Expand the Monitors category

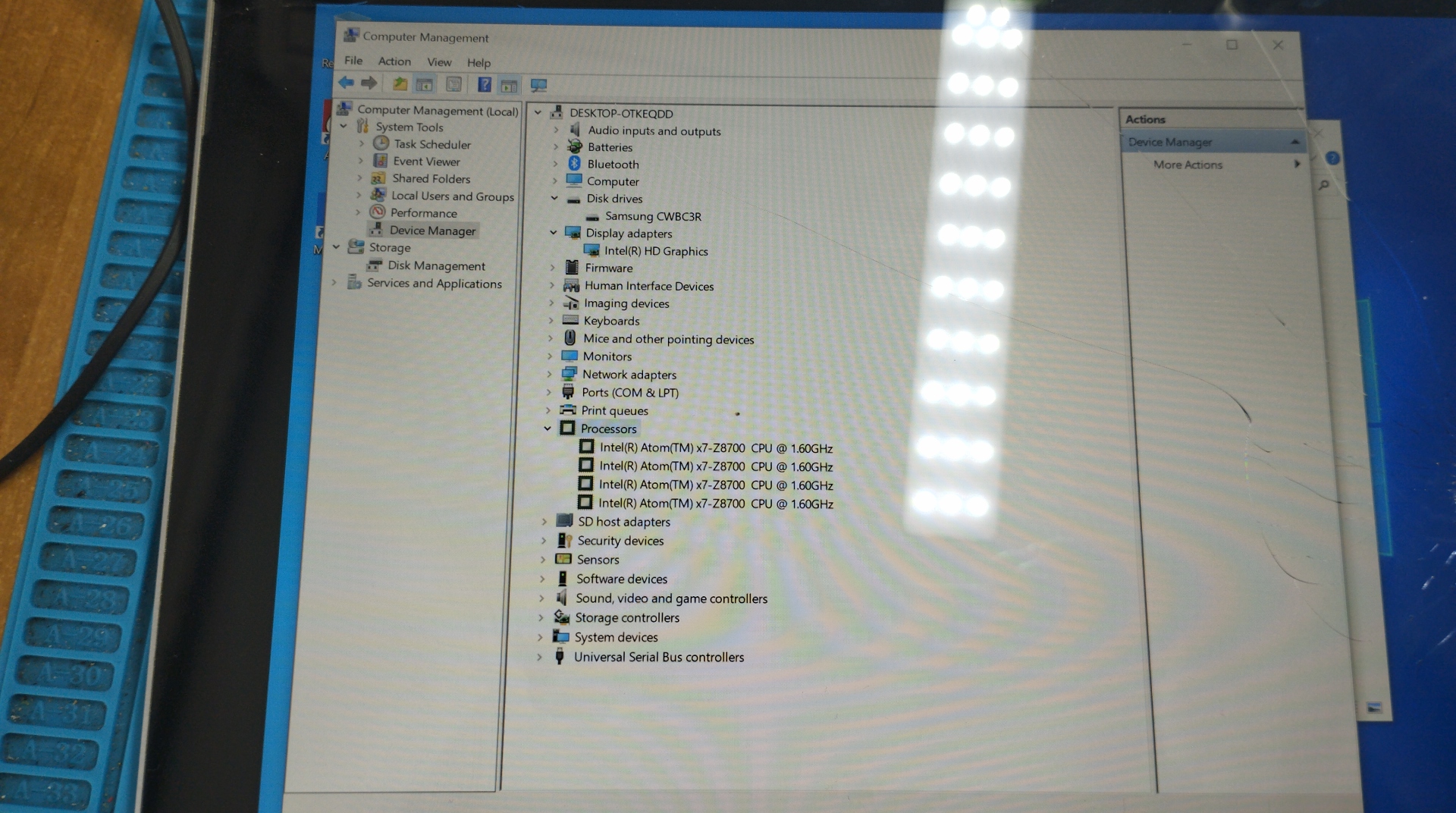pyautogui.click(x=550, y=356)
